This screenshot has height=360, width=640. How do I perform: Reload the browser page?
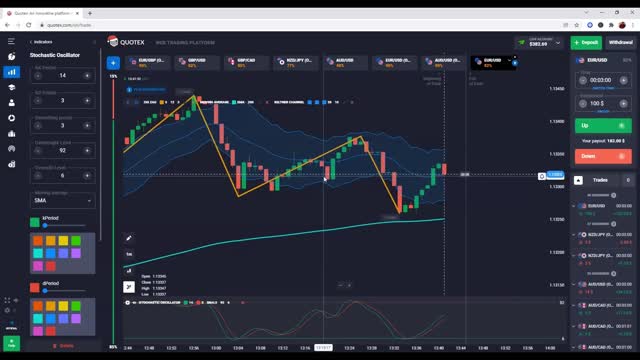tap(29, 25)
